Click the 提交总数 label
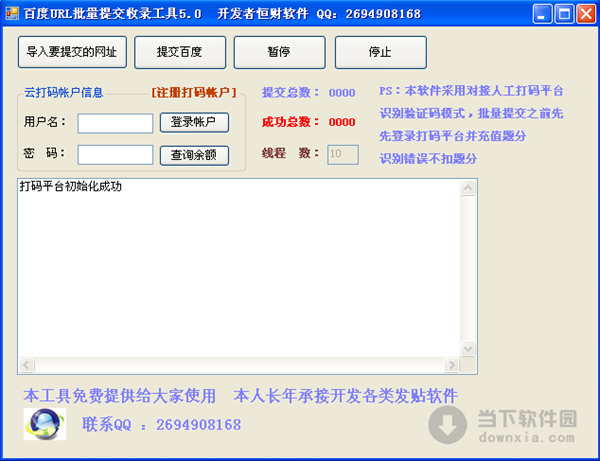Screen dimensions: 600x461 (x=290, y=93)
